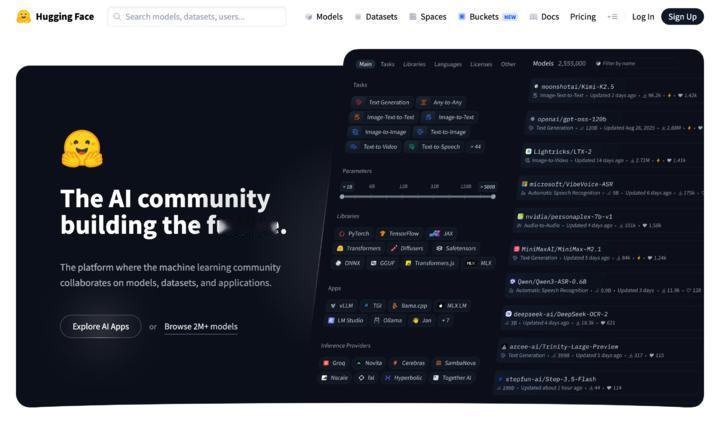This screenshot has width=720, height=425.
Task: Toggle the Text Generation task filter
Action: point(383,102)
